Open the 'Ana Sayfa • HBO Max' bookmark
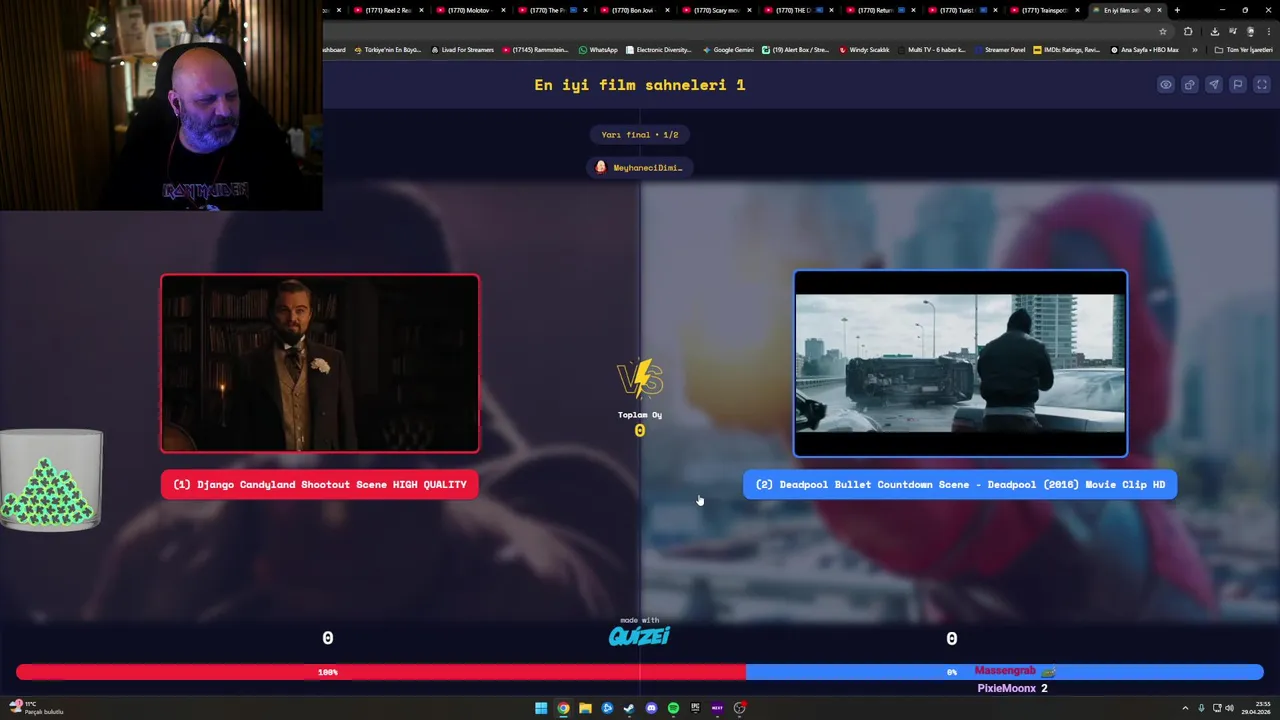 pos(1144,50)
